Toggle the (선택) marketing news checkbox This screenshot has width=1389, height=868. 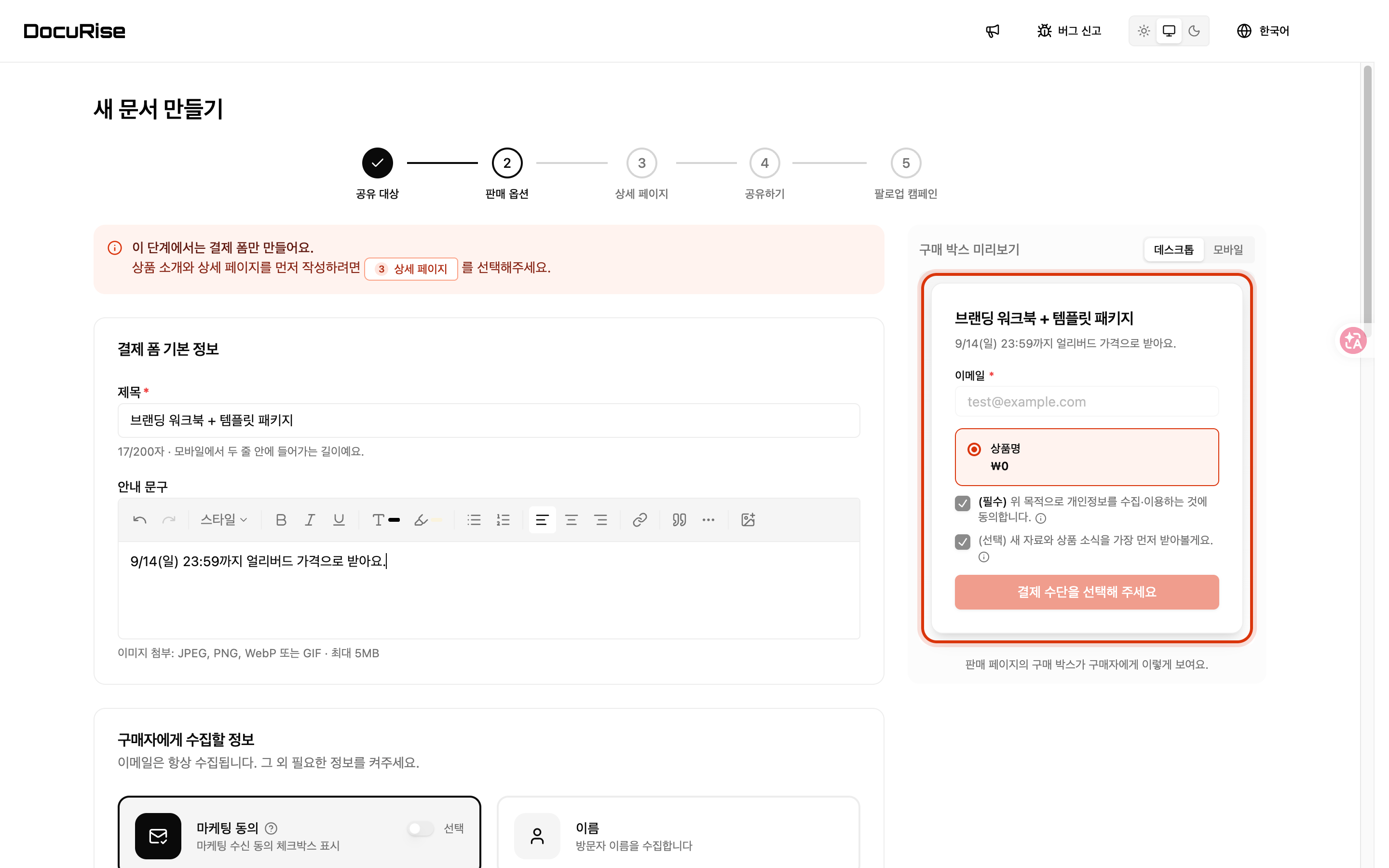coord(963,542)
